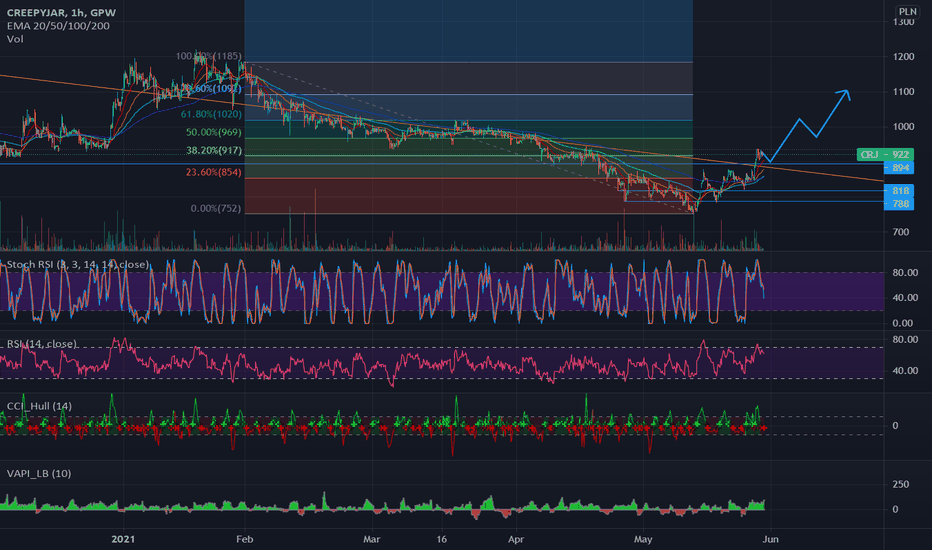Click the VAPI_LB (10) indicator title
Image resolution: width=932 pixels, height=550 pixels.
point(39,473)
